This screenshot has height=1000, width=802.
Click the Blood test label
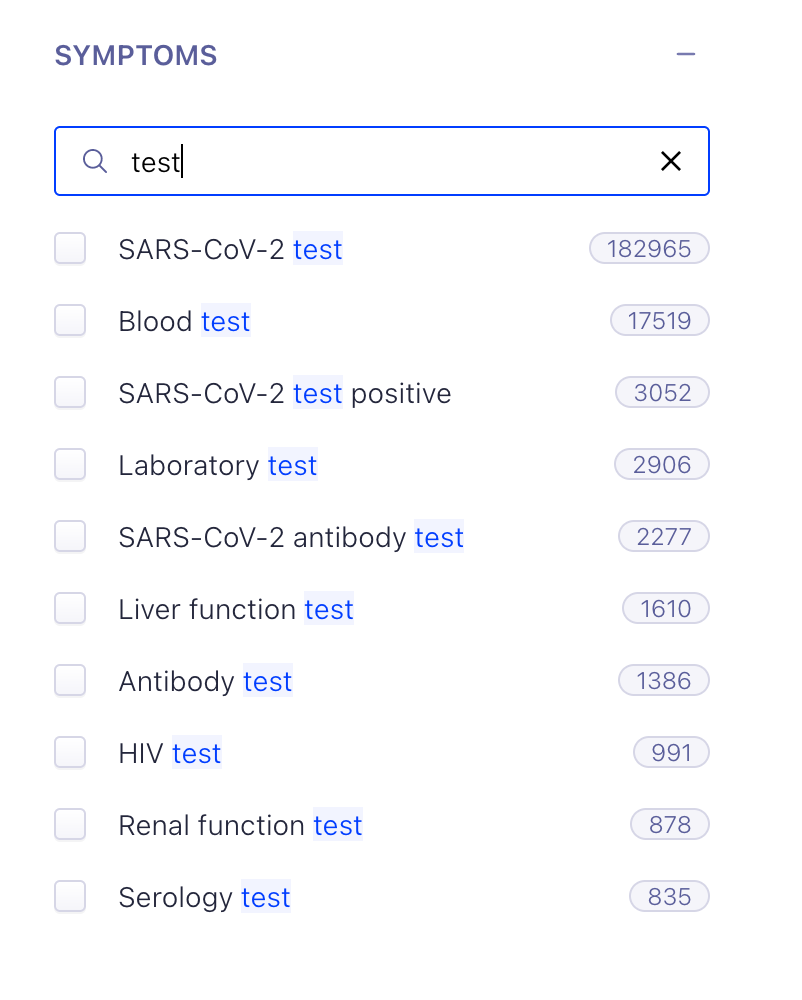[x=184, y=321]
